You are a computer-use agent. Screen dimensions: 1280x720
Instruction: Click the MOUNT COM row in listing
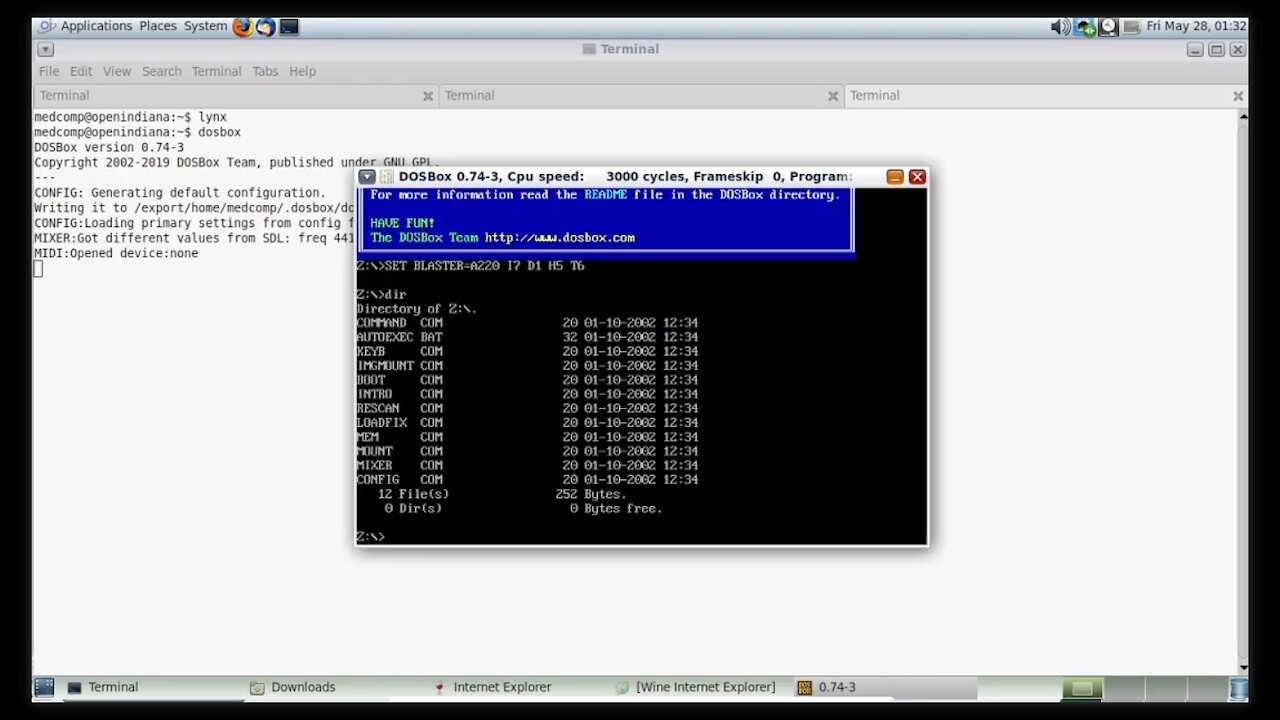[527, 451]
